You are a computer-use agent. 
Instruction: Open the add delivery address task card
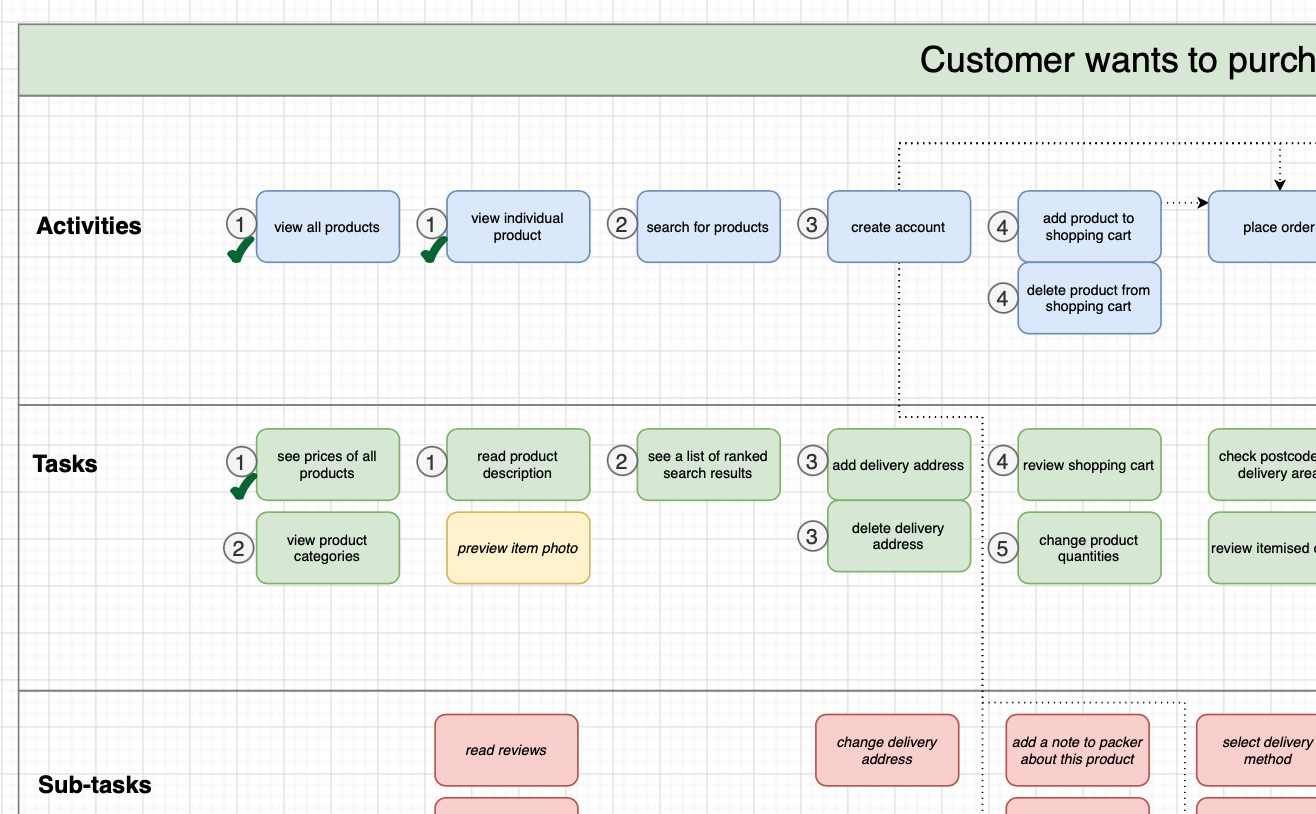(x=898, y=465)
